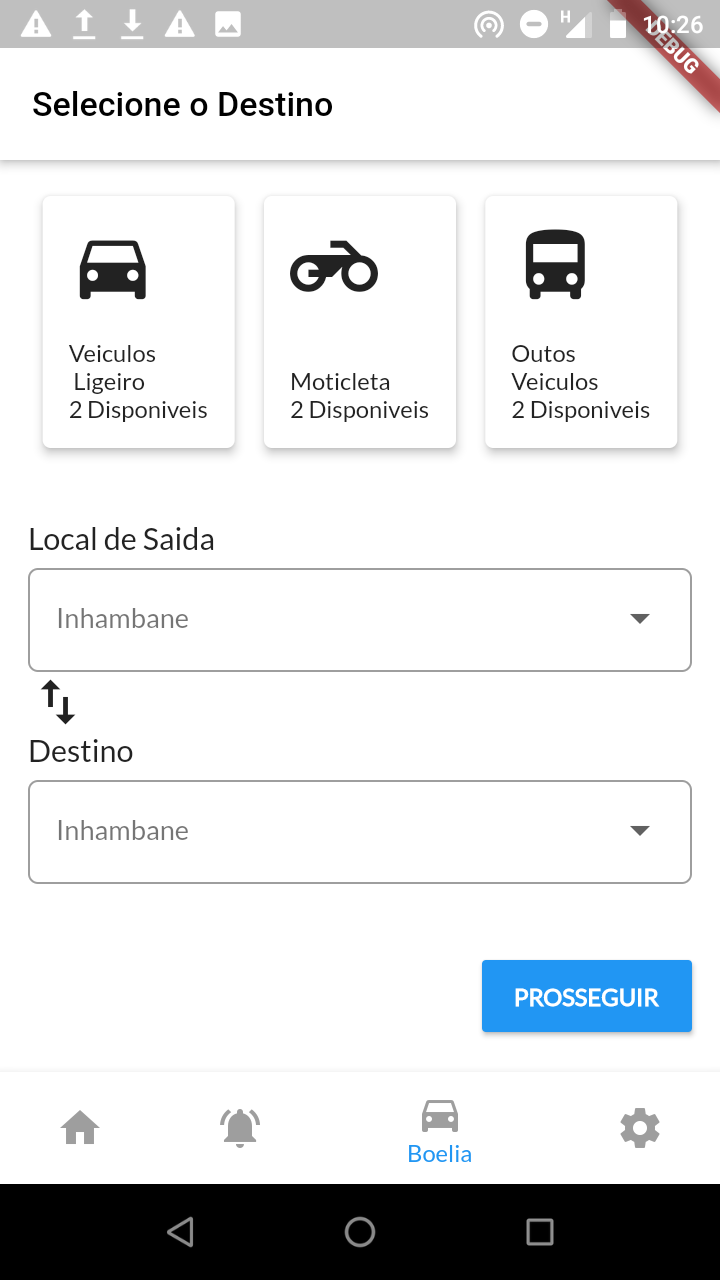This screenshot has height=1280, width=720.
Task: Select the motorcycle icon for Moticleta
Action: pyautogui.click(x=334, y=268)
